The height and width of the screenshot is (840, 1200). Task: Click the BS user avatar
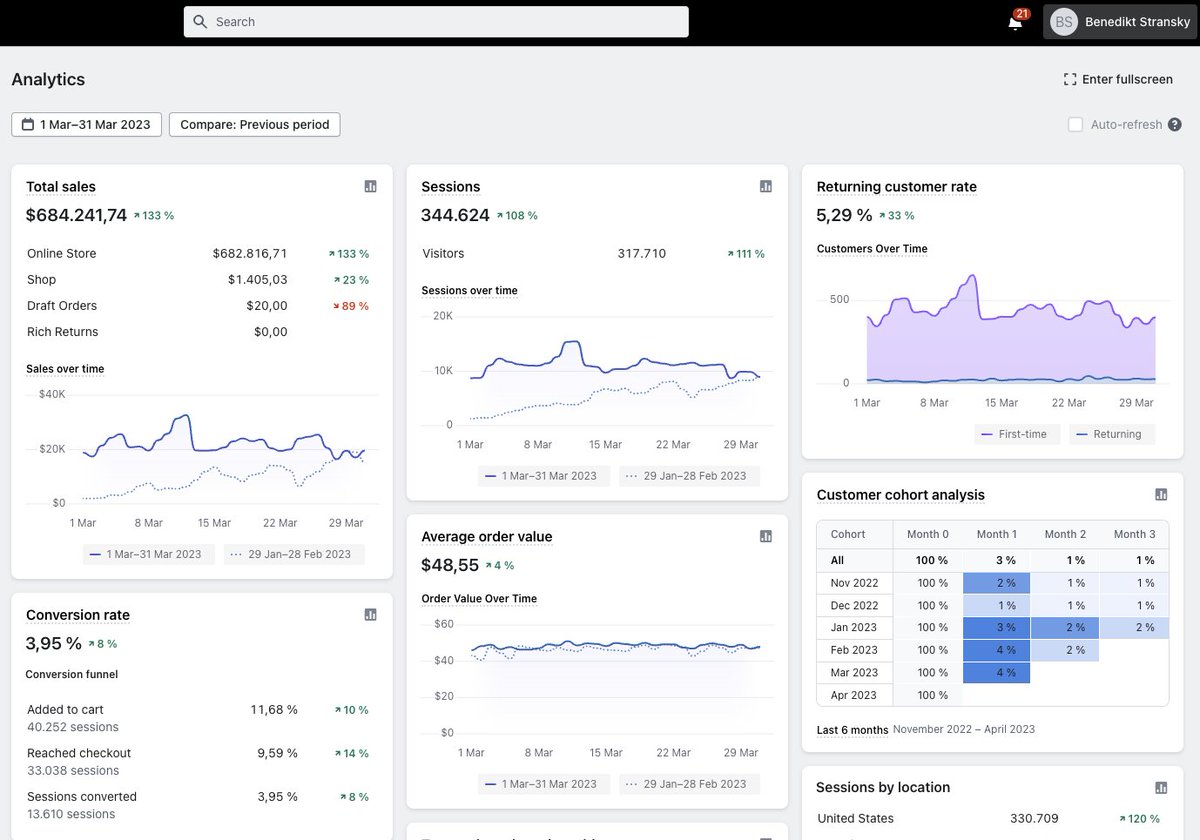coord(1064,22)
